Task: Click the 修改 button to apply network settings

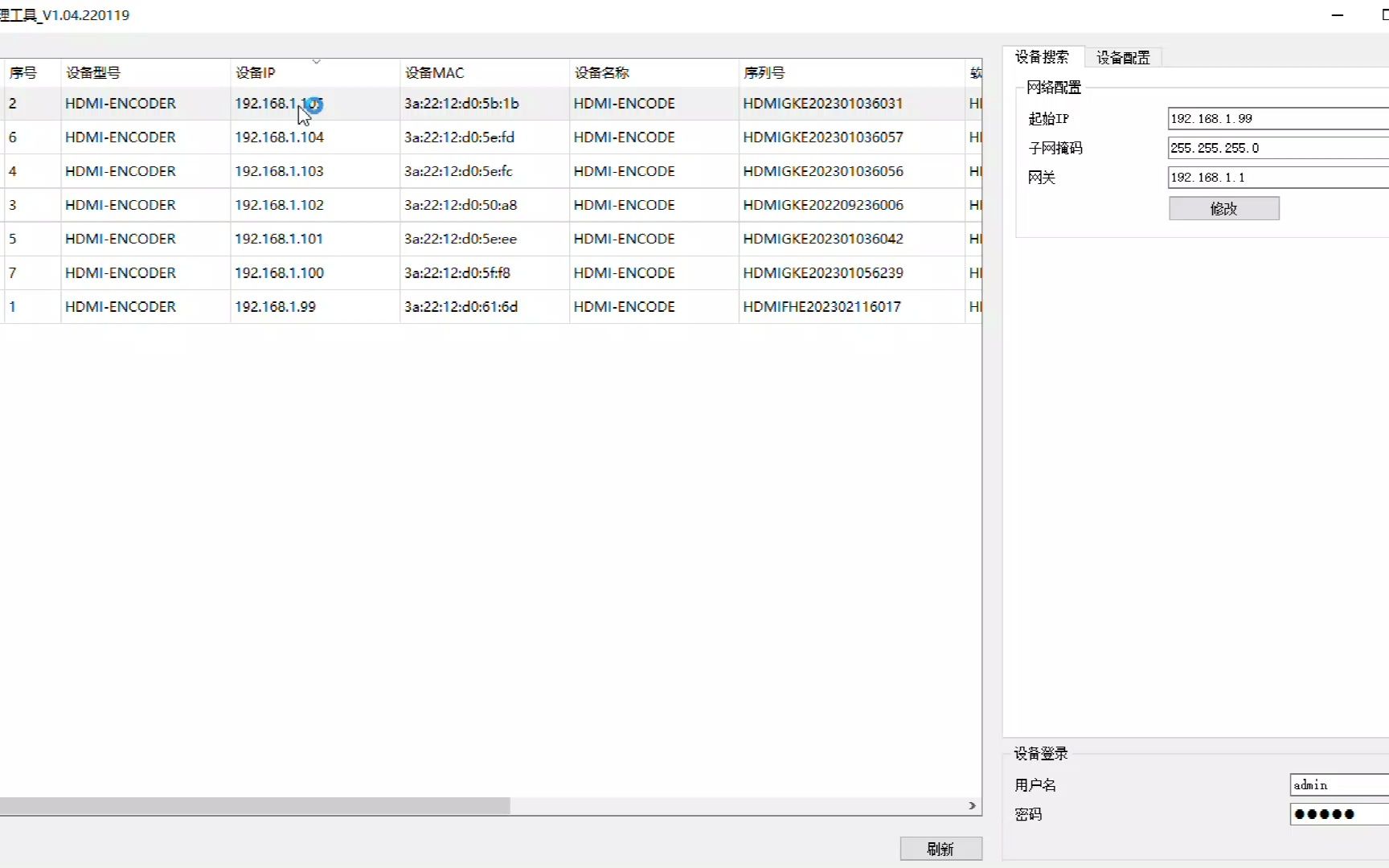Action: [1223, 208]
